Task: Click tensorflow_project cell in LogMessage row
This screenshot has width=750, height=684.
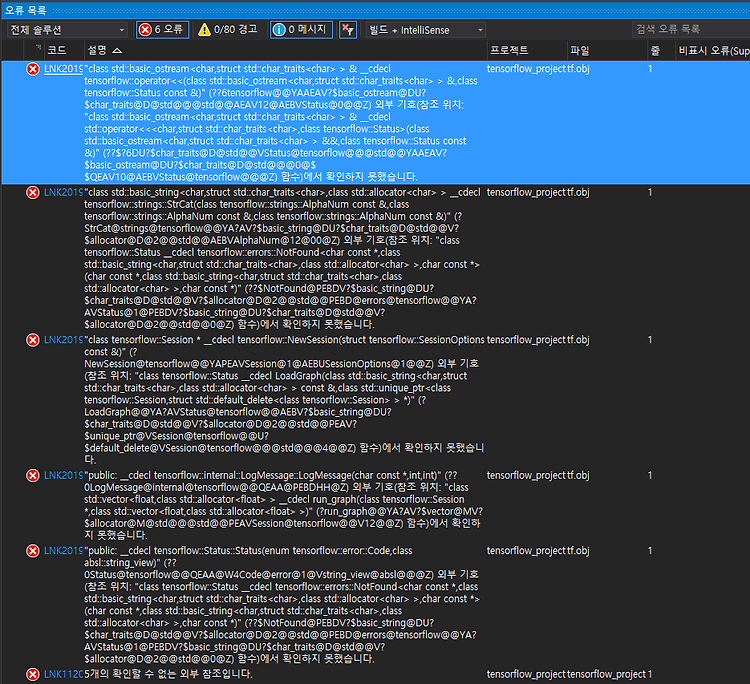Action: (x=526, y=475)
